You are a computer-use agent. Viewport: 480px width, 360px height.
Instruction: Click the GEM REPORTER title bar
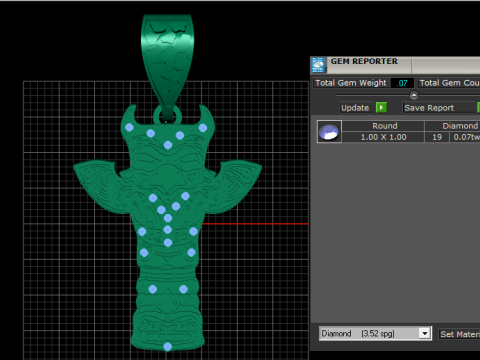(x=395, y=65)
